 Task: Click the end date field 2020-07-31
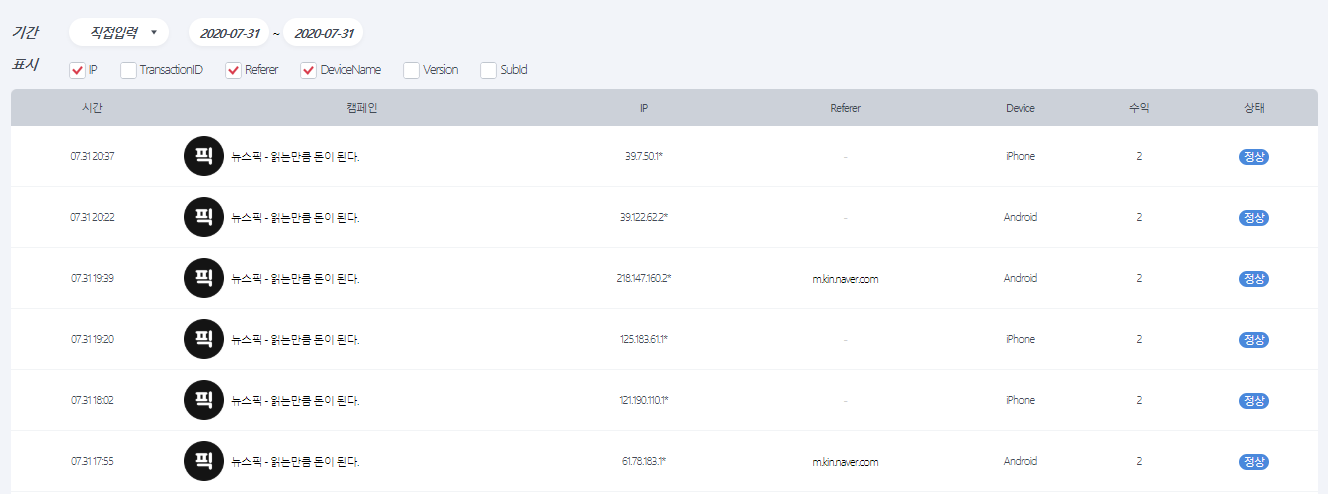coord(323,33)
